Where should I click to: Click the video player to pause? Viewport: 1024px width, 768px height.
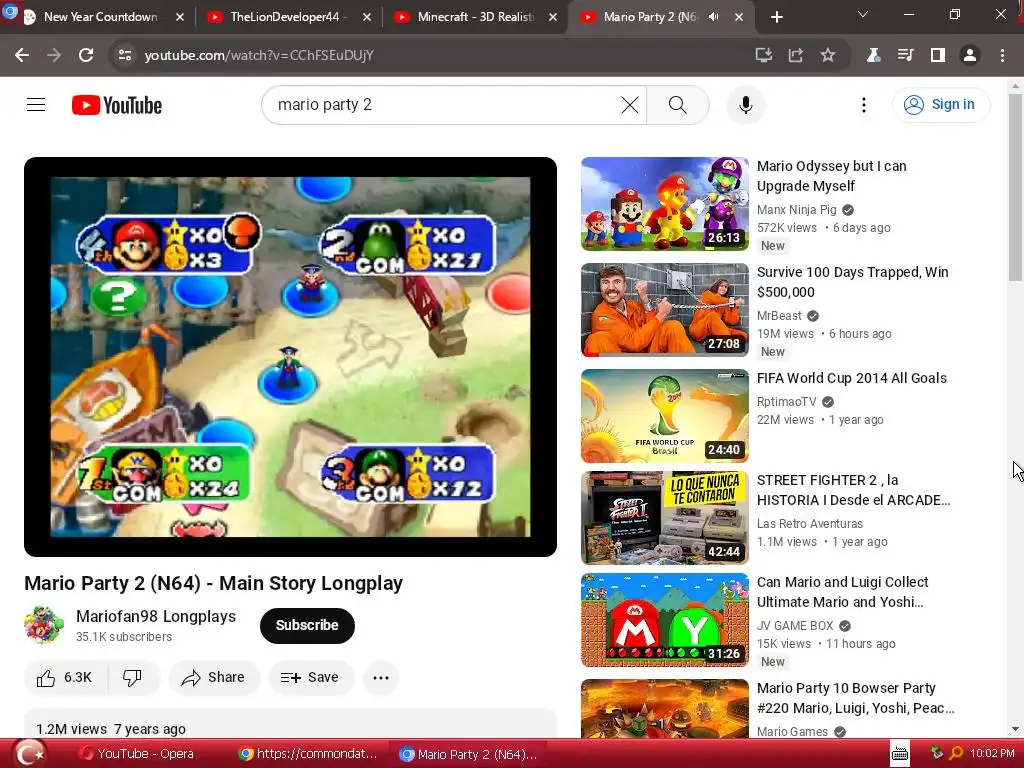[x=290, y=357]
